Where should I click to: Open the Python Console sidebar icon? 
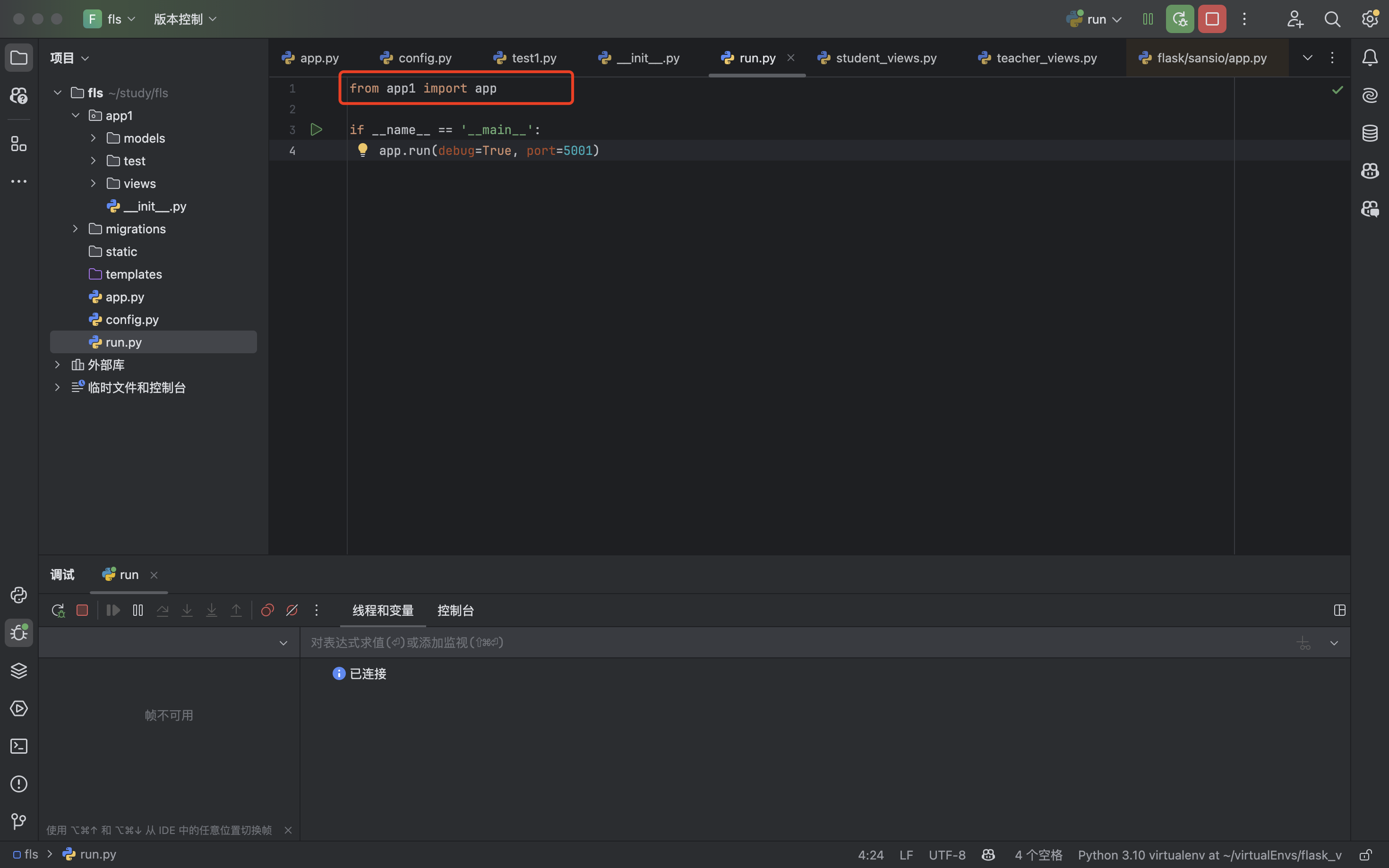click(19, 596)
